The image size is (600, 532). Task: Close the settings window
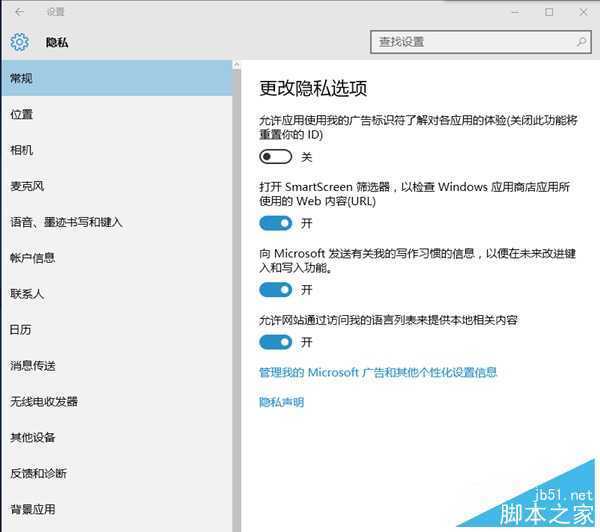(583, 12)
